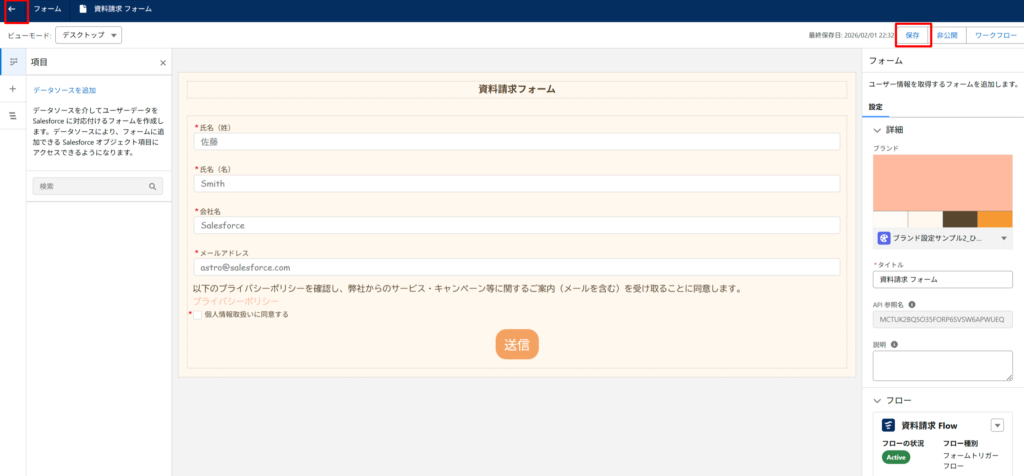1024x476 pixels.
Task: Click the 非公開 button
Action: (947, 36)
